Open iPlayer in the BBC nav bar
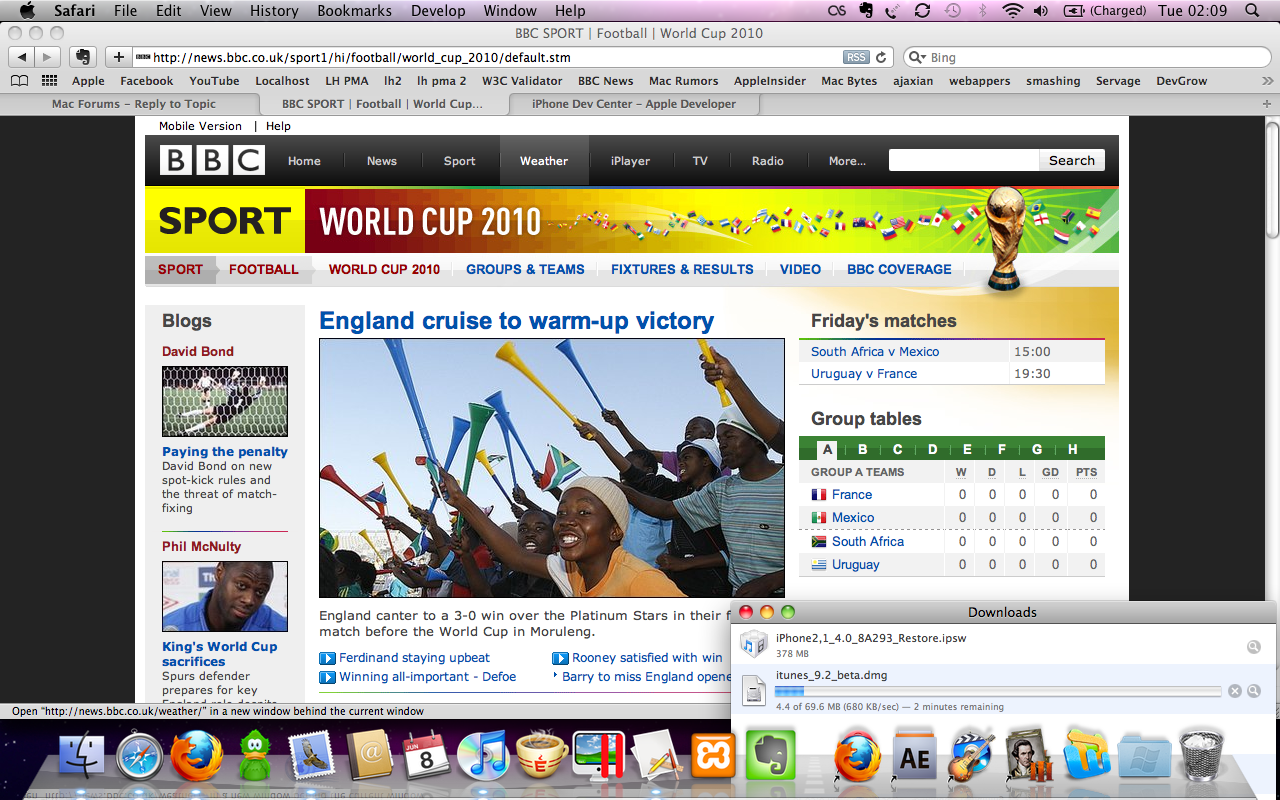Image resolution: width=1280 pixels, height=800 pixels. pyautogui.click(x=630, y=161)
